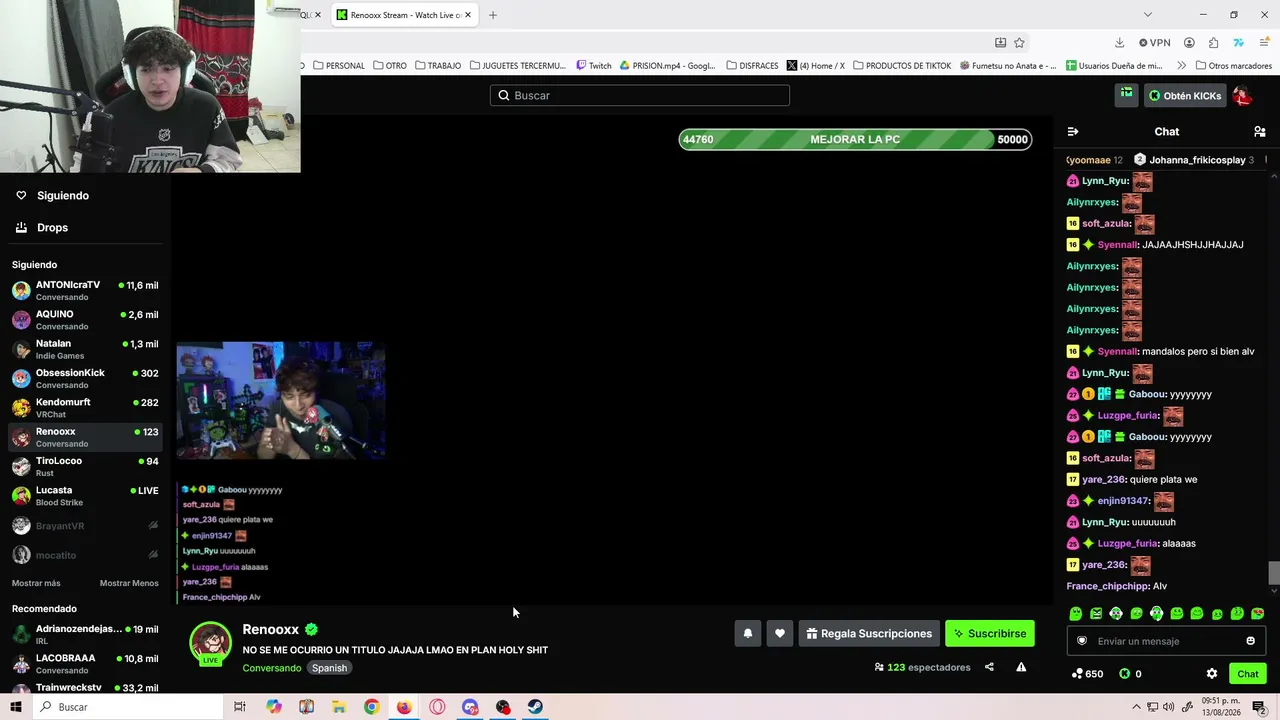
Task: Open AQUINO channel in sidebar
Action: tap(85, 320)
